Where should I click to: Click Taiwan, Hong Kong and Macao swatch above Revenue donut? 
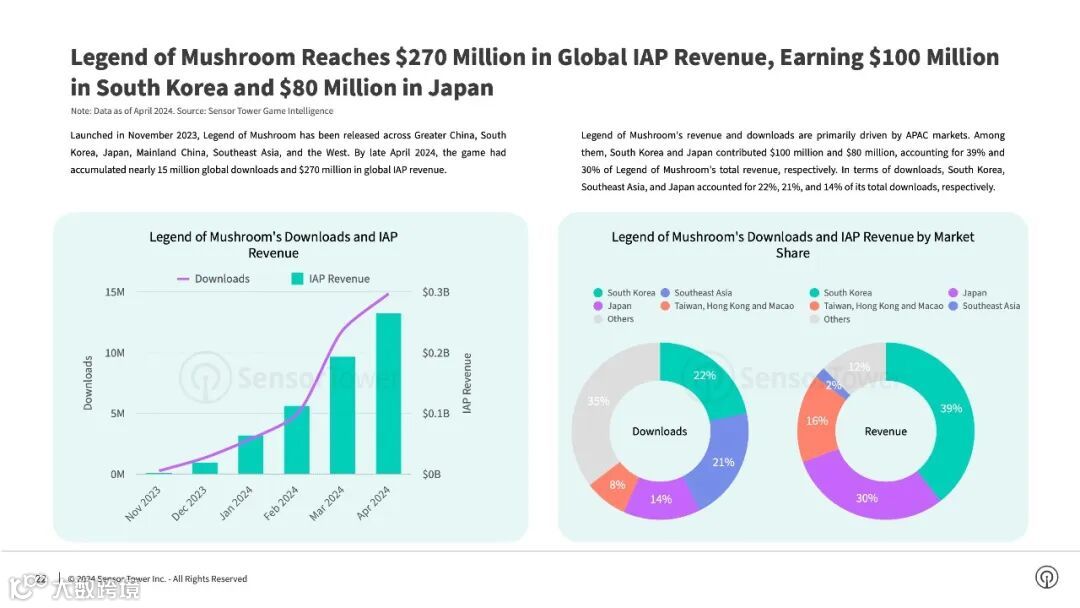tap(814, 306)
